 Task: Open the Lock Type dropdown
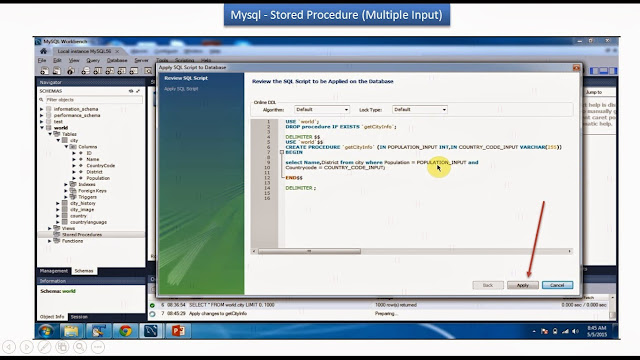tap(420, 109)
